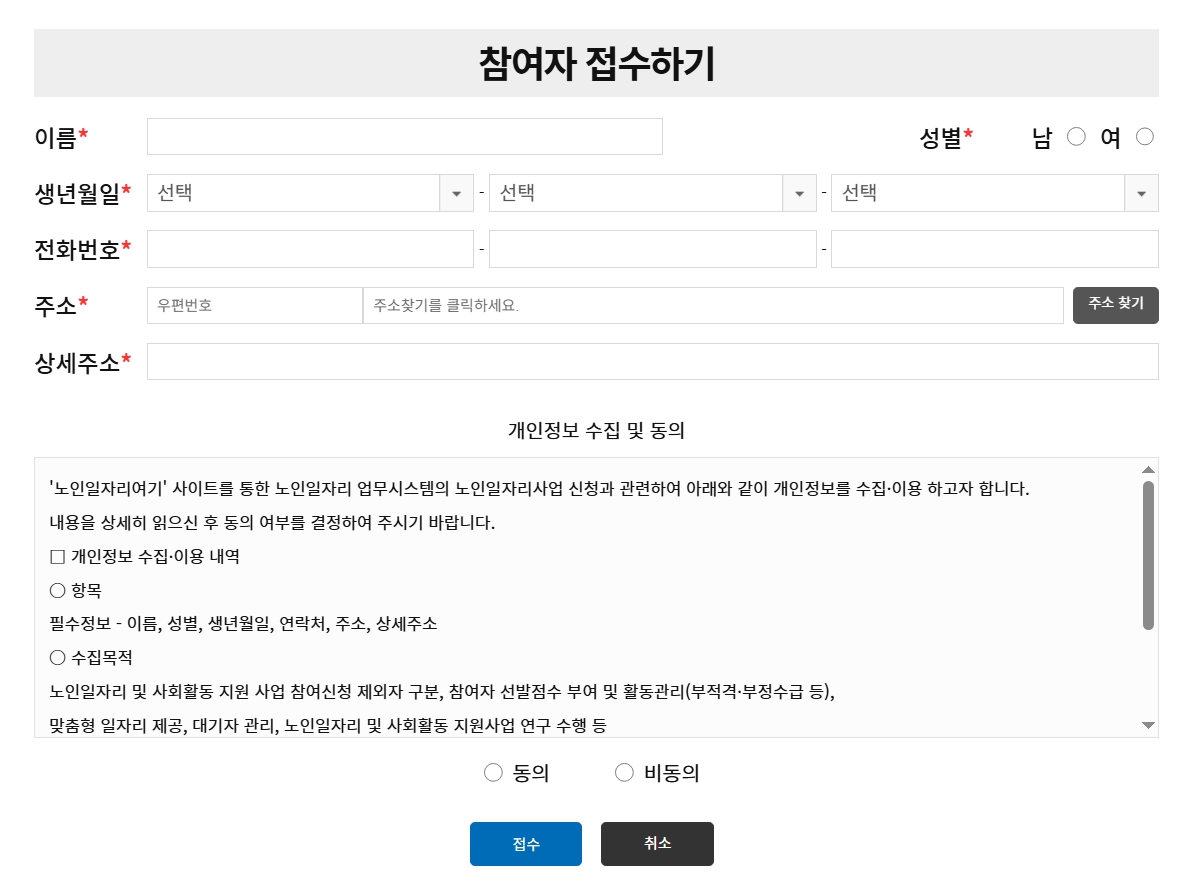Open the birth month 선택 dropdown
Screen dimensions: 1177x882
(x=650, y=193)
